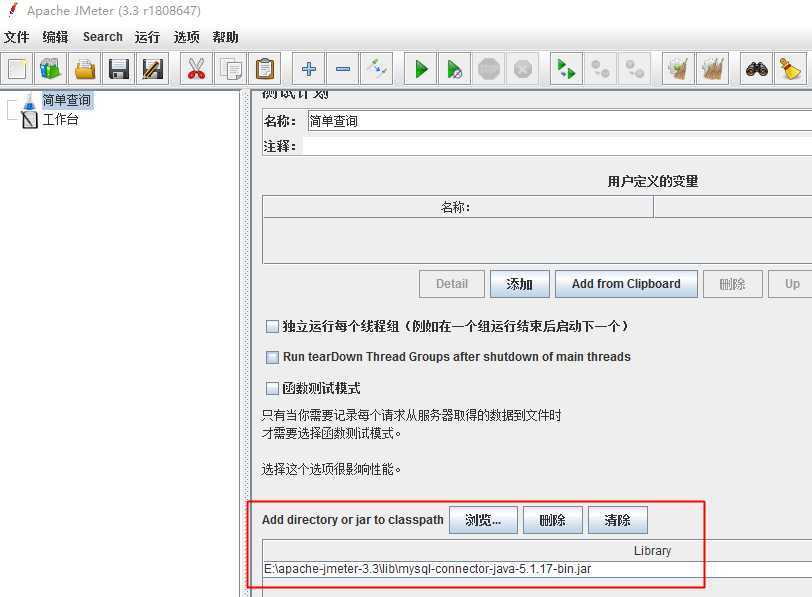Open search with the binoculars icon
Screen dimensions: 812x597
click(x=756, y=69)
